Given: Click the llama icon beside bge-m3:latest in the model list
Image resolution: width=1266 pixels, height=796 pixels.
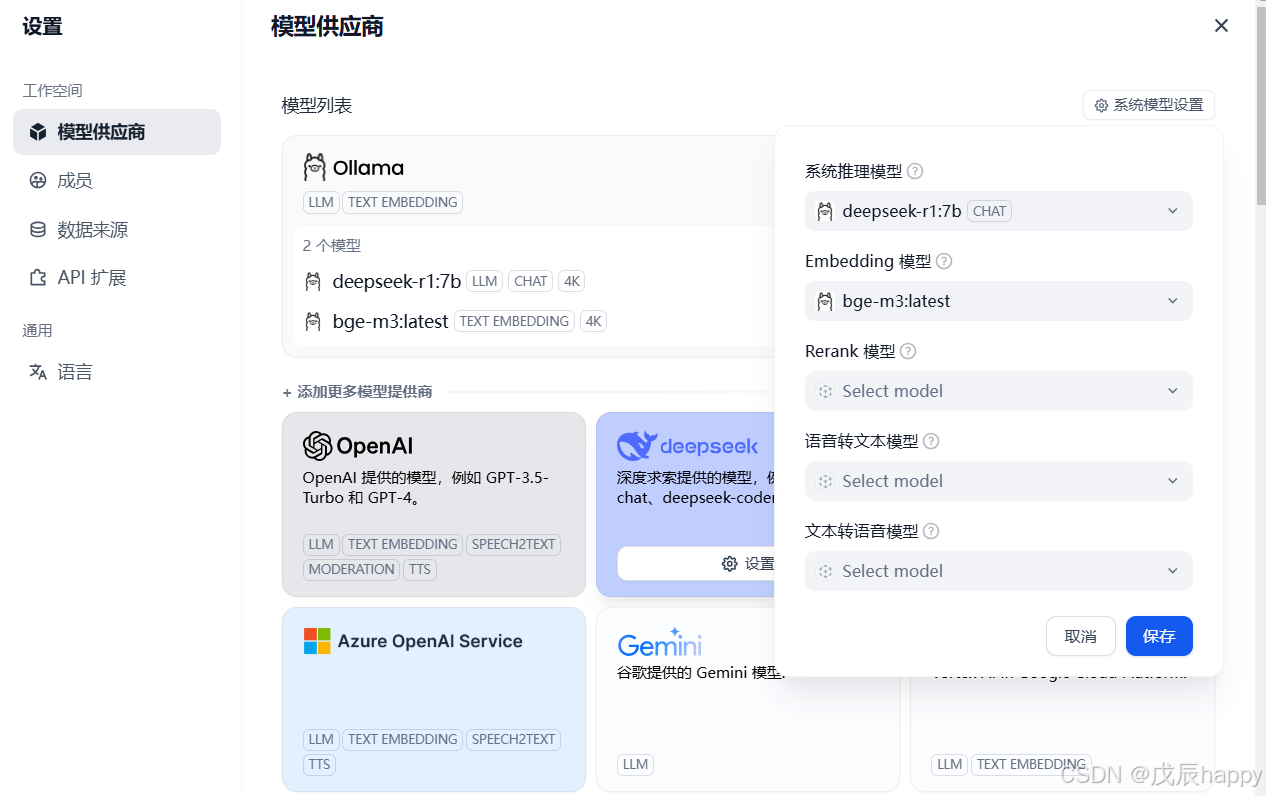Looking at the screenshot, I should tap(313, 322).
